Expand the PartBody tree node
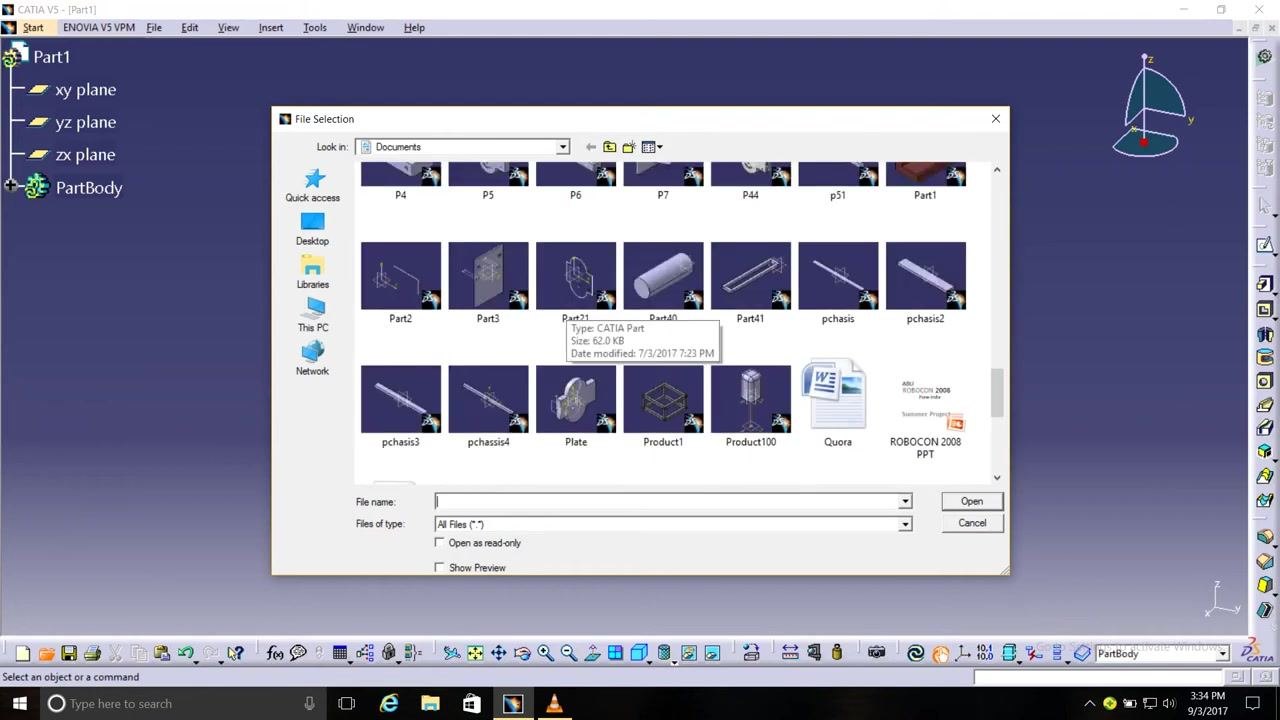 click(10, 187)
